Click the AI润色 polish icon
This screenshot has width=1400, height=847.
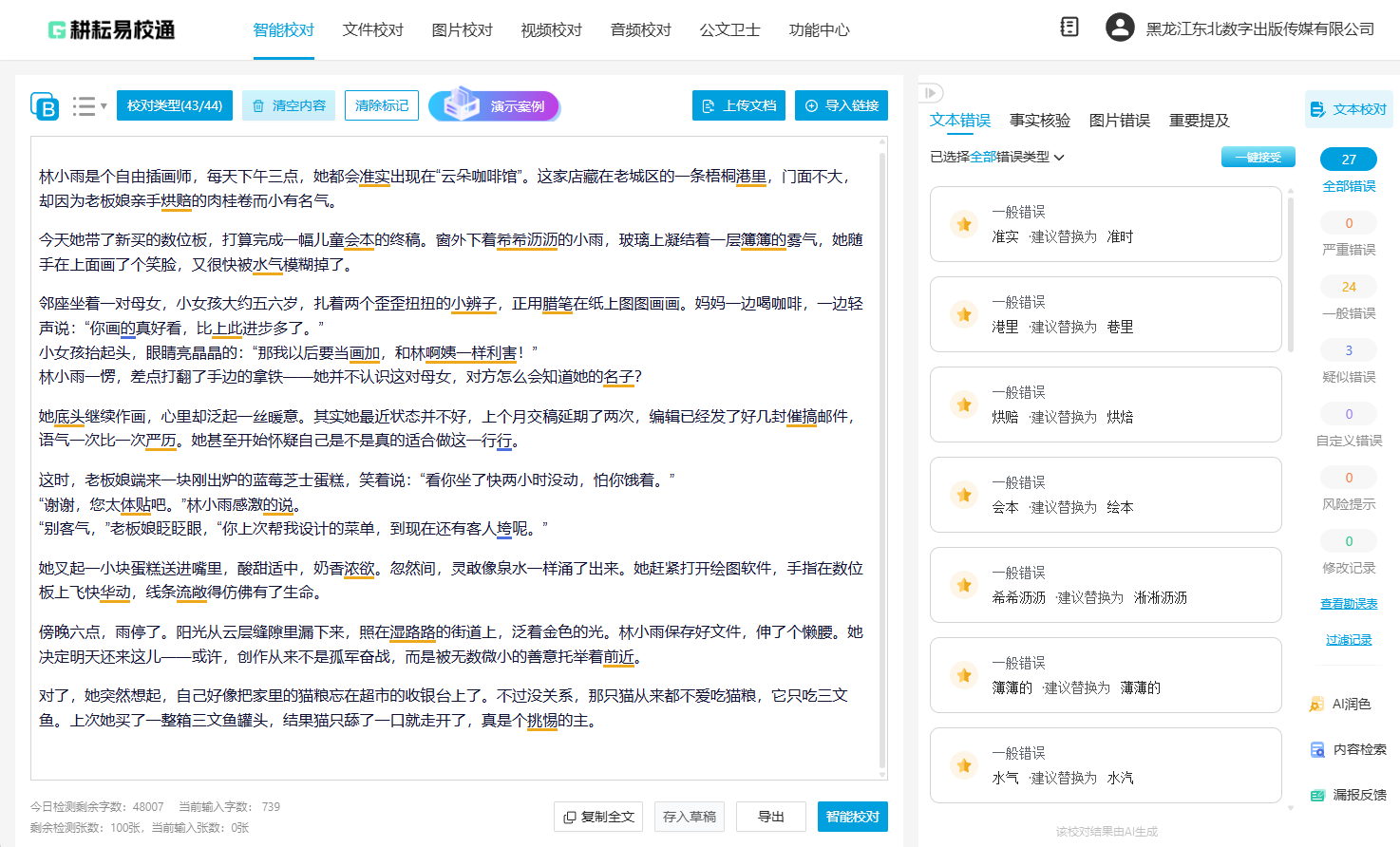1316,704
